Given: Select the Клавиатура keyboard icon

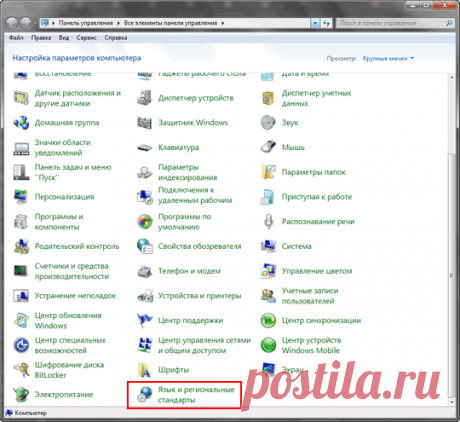Looking at the screenshot, I should [x=145, y=147].
